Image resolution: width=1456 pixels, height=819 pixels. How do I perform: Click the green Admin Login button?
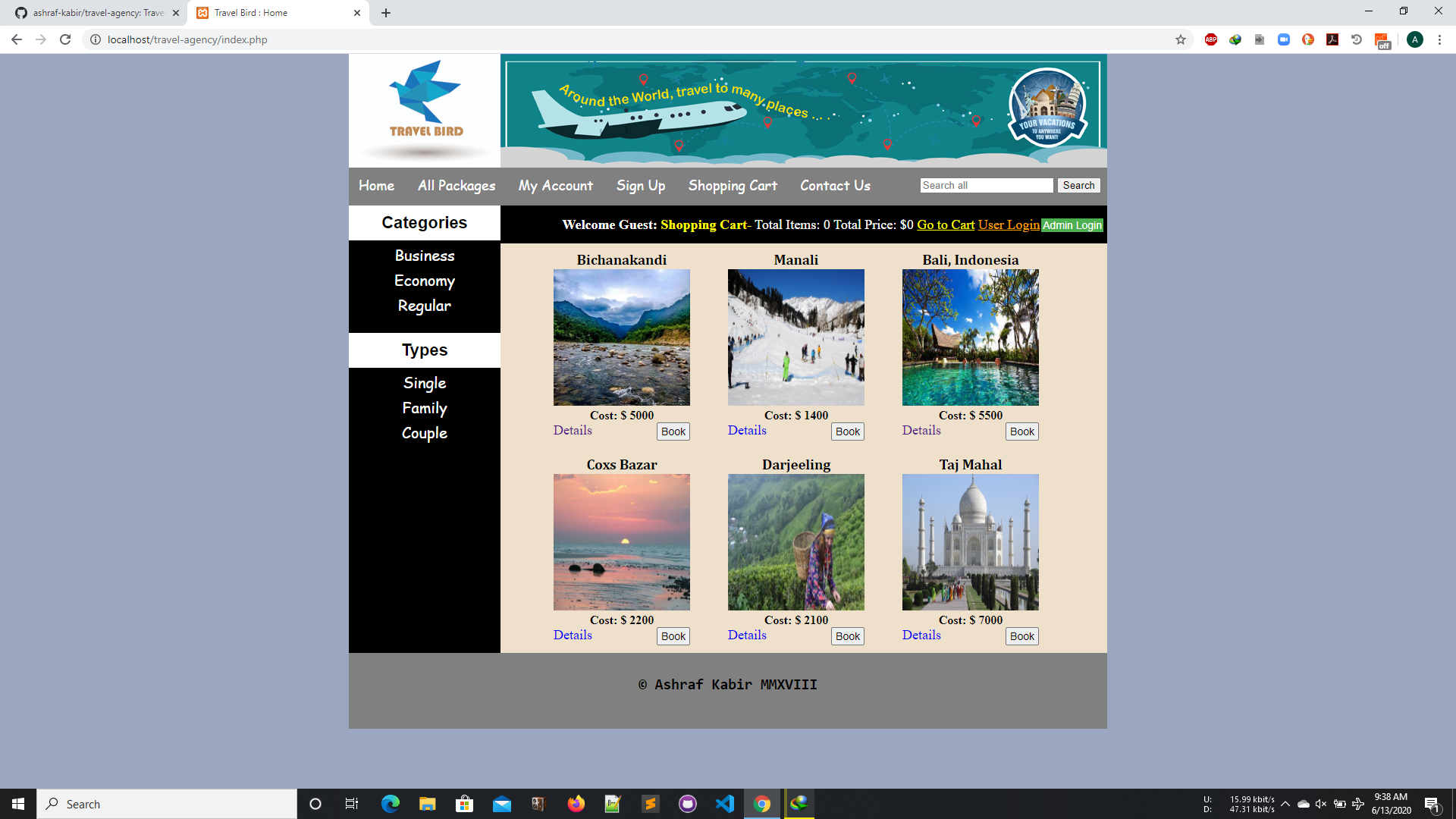[1072, 225]
